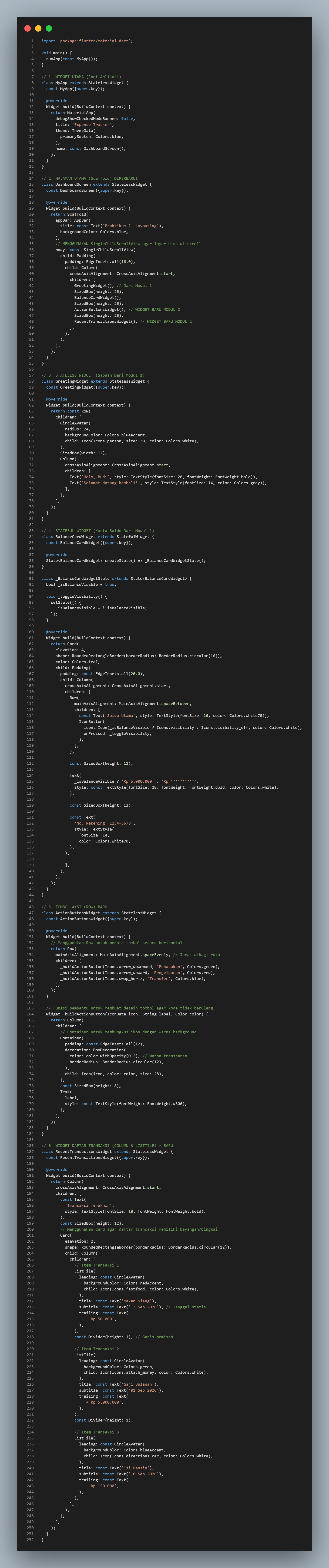This screenshot has width=329, height=1568.
Task: Click the green maximize dot in the title bar
Action: (x=49, y=29)
